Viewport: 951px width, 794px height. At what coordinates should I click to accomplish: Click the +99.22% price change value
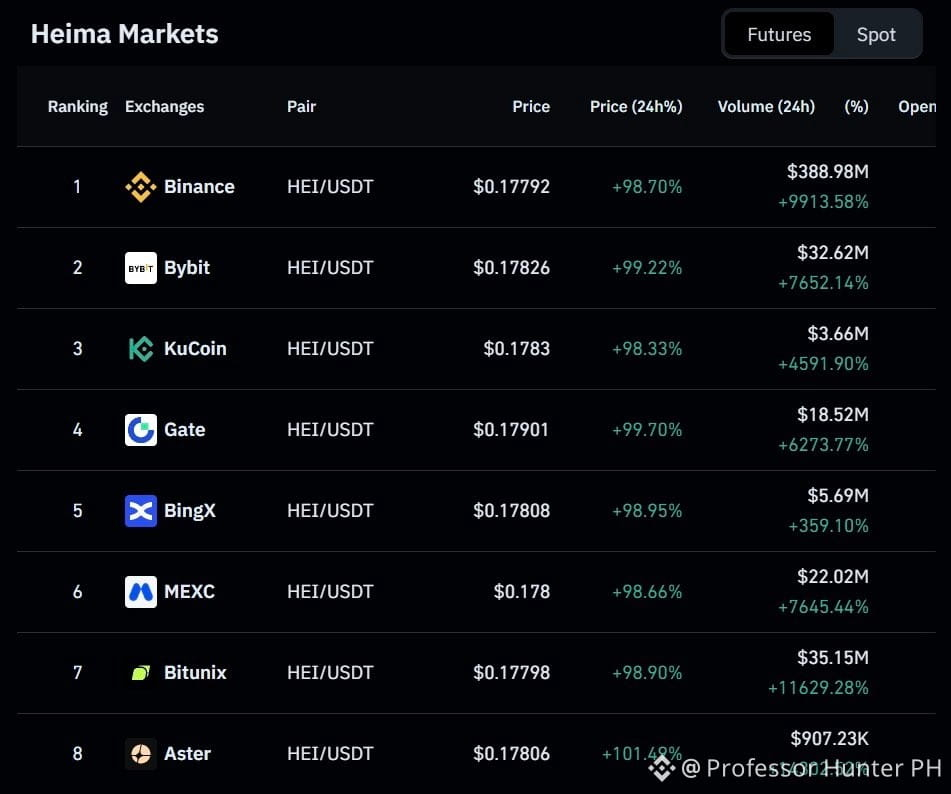(647, 268)
